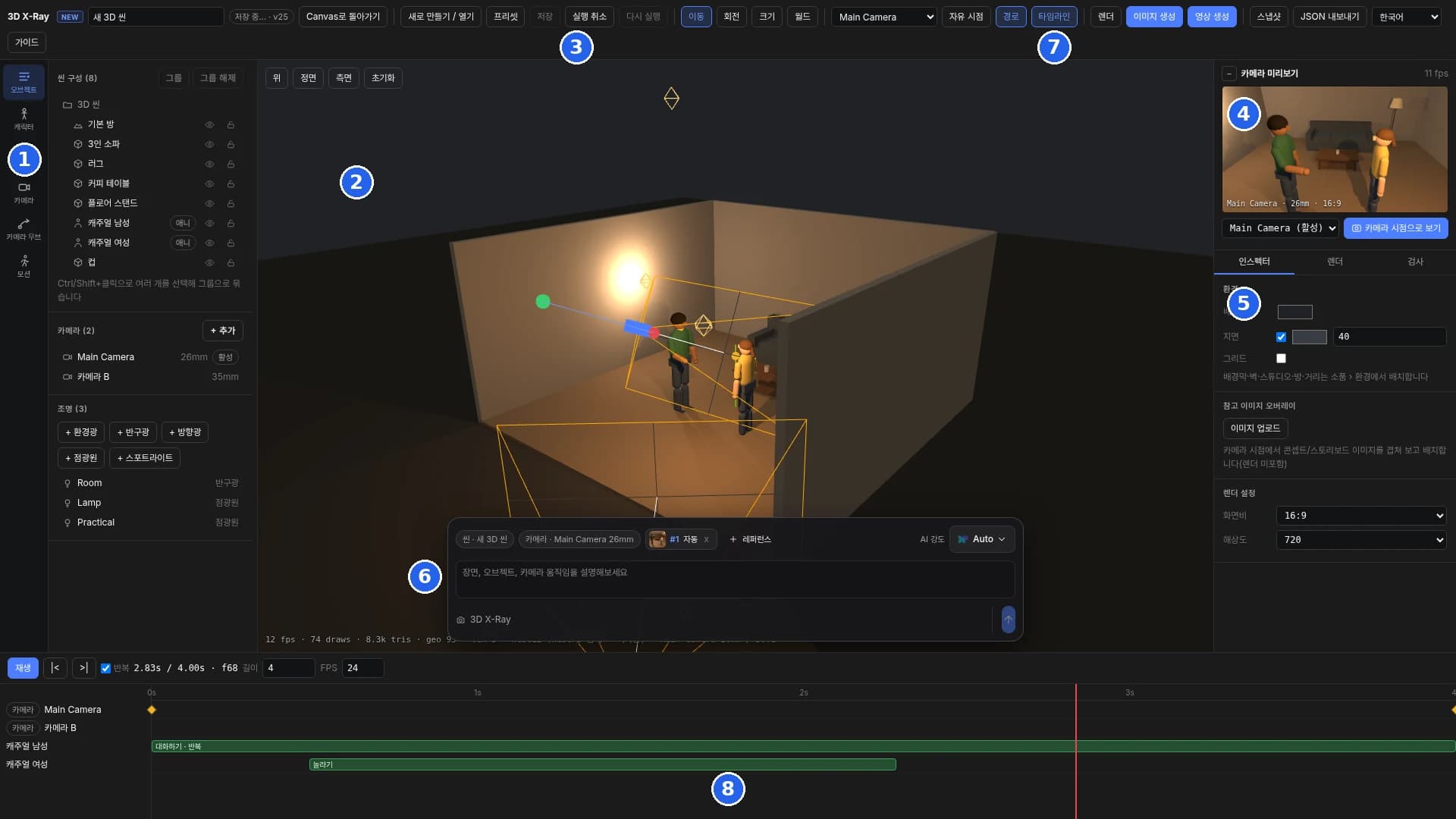This screenshot has width=1456, height=819.
Task: Open the 지면 color swatch
Action: (1309, 337)
